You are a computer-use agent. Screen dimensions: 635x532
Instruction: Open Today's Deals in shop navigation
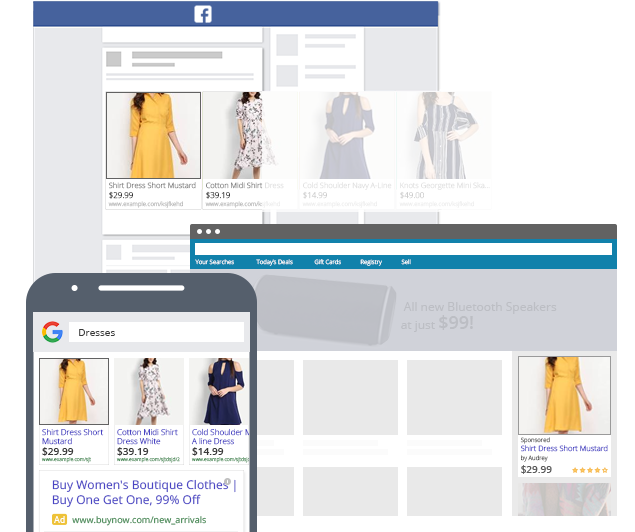[274, 262]
